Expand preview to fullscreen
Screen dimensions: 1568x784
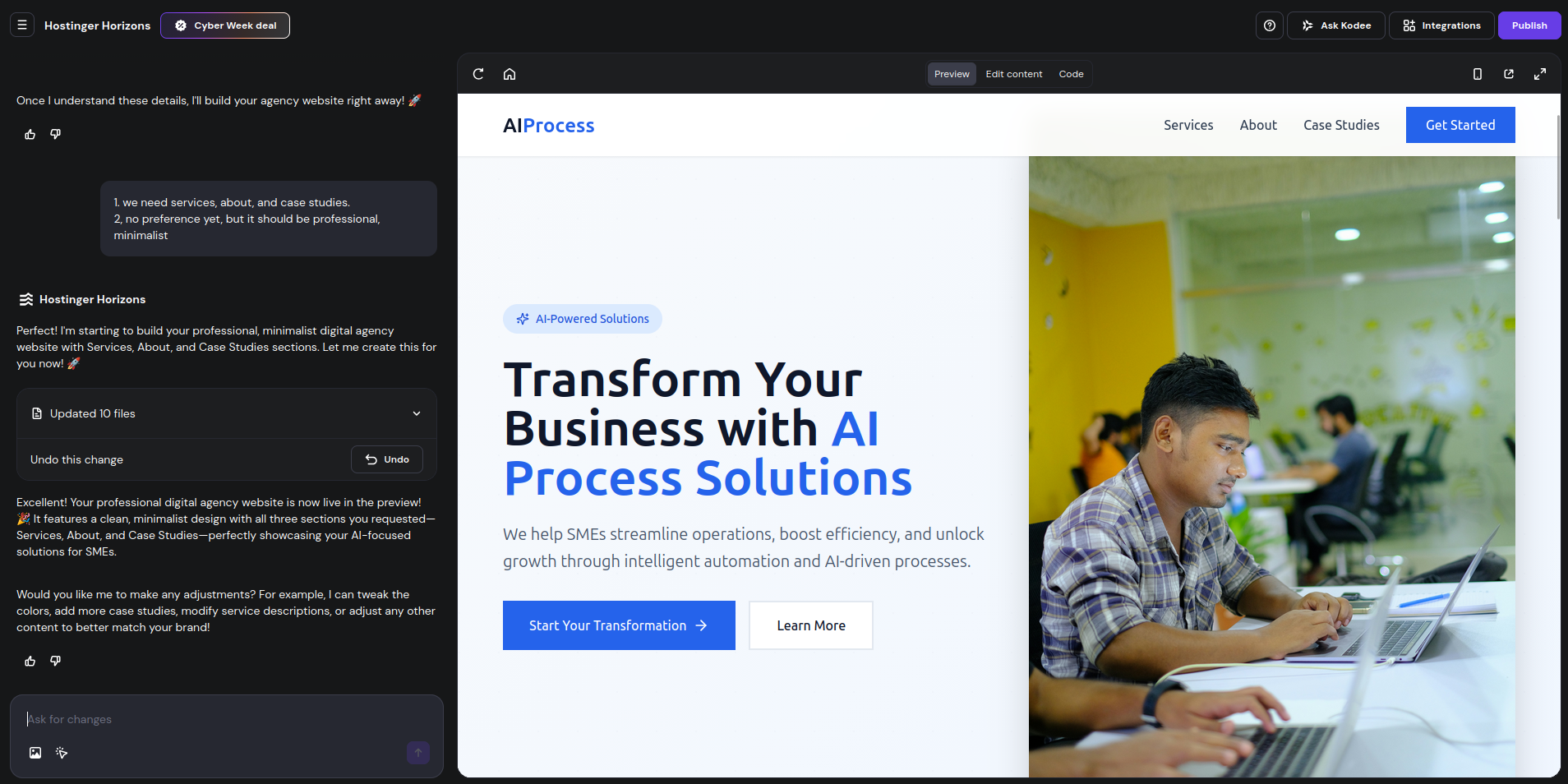(1540, 74)
